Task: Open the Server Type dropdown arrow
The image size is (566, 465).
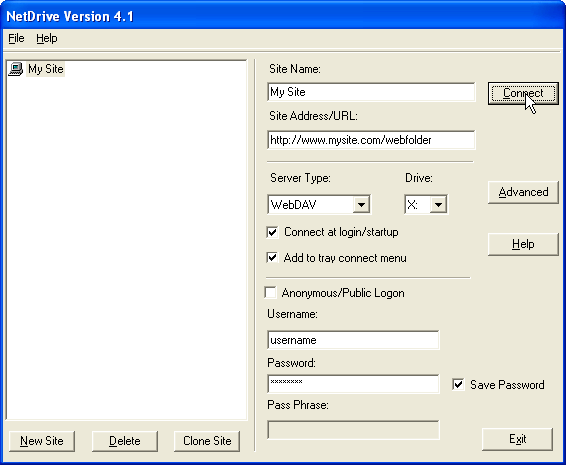Action: pos(361,205)
